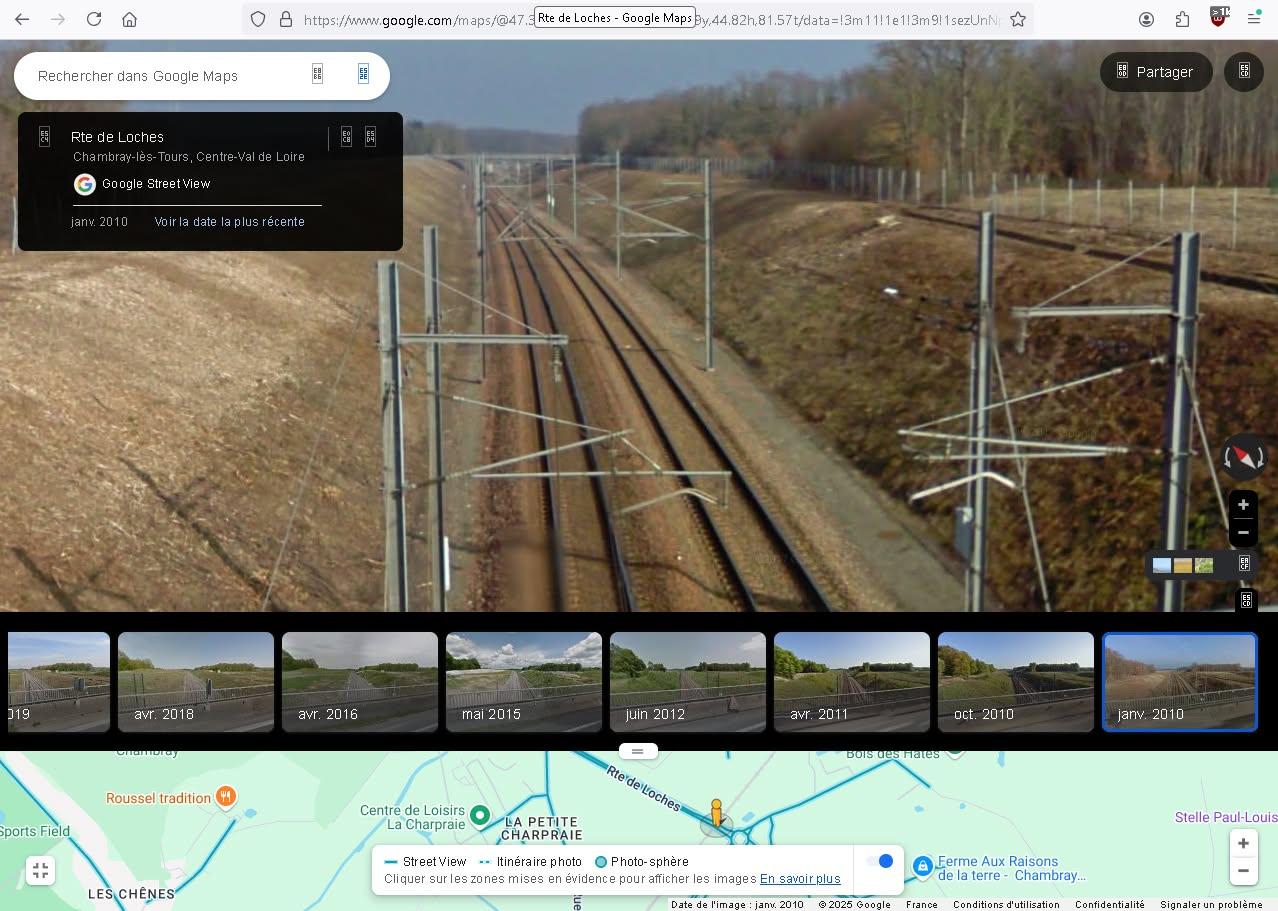This screenshot has height=911, width=1278.
Task: Click the Ferme Aux Raisons de la terre marker
Action: pos(923,865)
